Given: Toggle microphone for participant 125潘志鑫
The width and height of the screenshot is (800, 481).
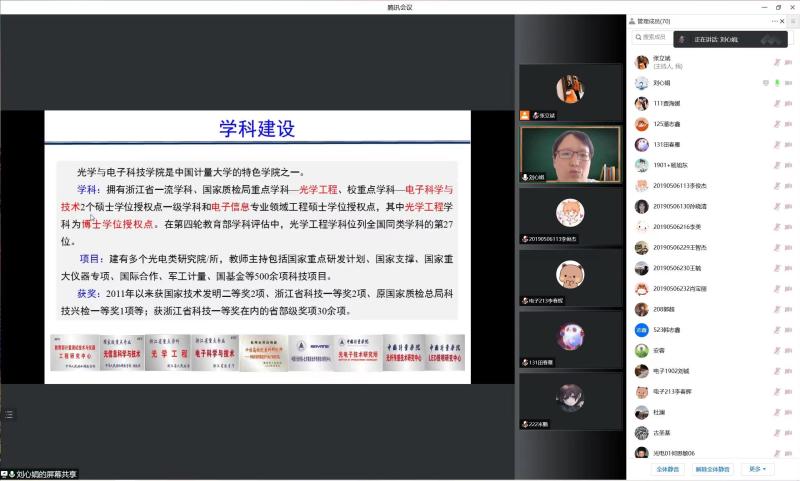Looking at the screenshot, I should click(x=776, y=124).
